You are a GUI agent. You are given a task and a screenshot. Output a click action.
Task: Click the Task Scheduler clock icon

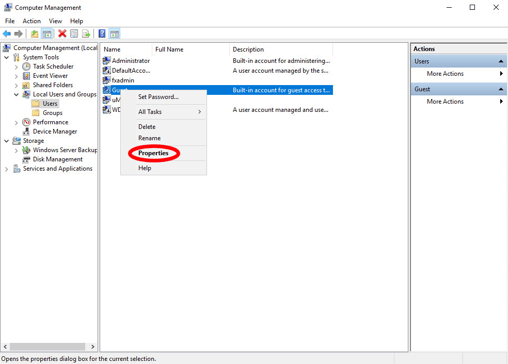26,66
